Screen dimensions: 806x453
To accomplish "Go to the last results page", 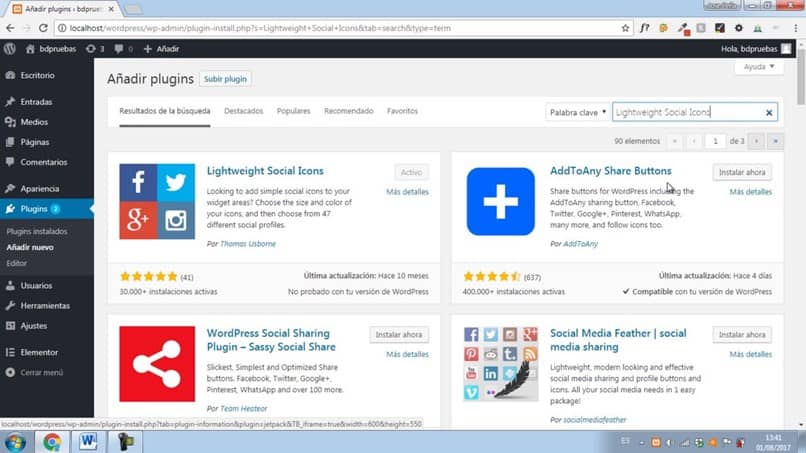I will pyautogui.click(x=775, y=141).
